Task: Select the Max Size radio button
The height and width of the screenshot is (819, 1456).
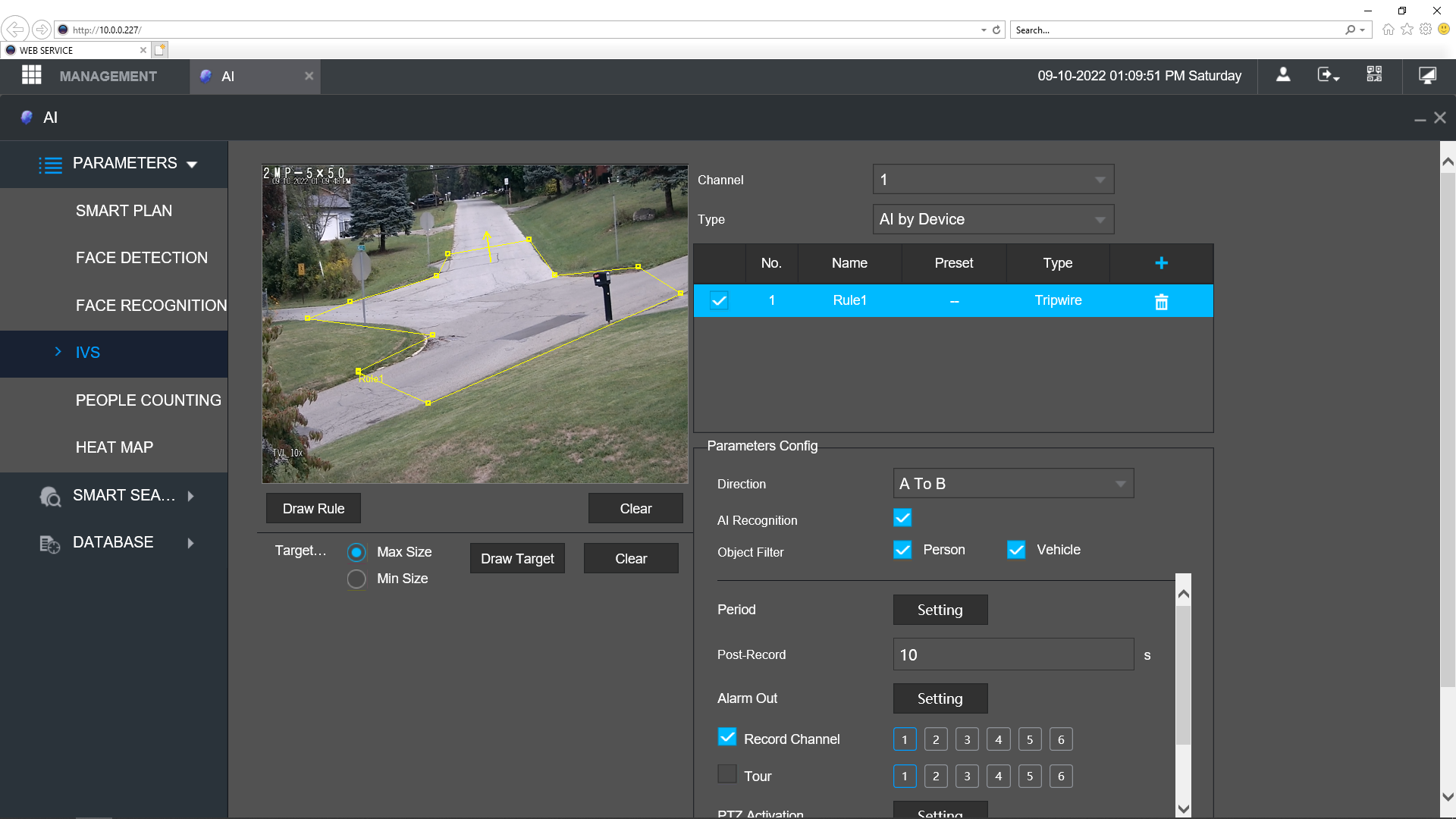Action: 356,553
